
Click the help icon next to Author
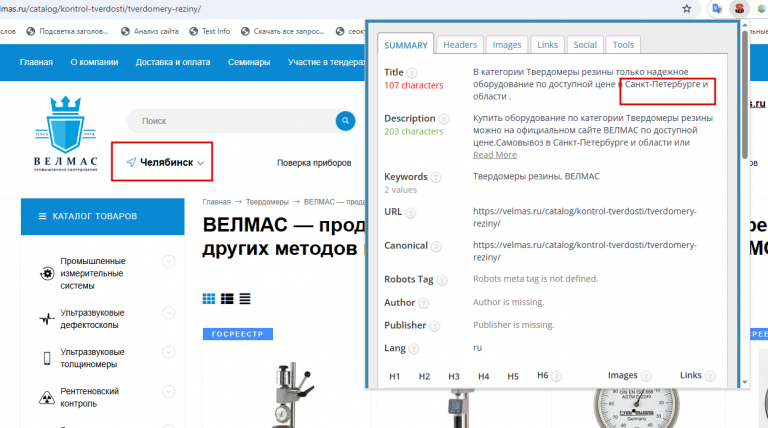pyautogui.click(x=424, y=303)
